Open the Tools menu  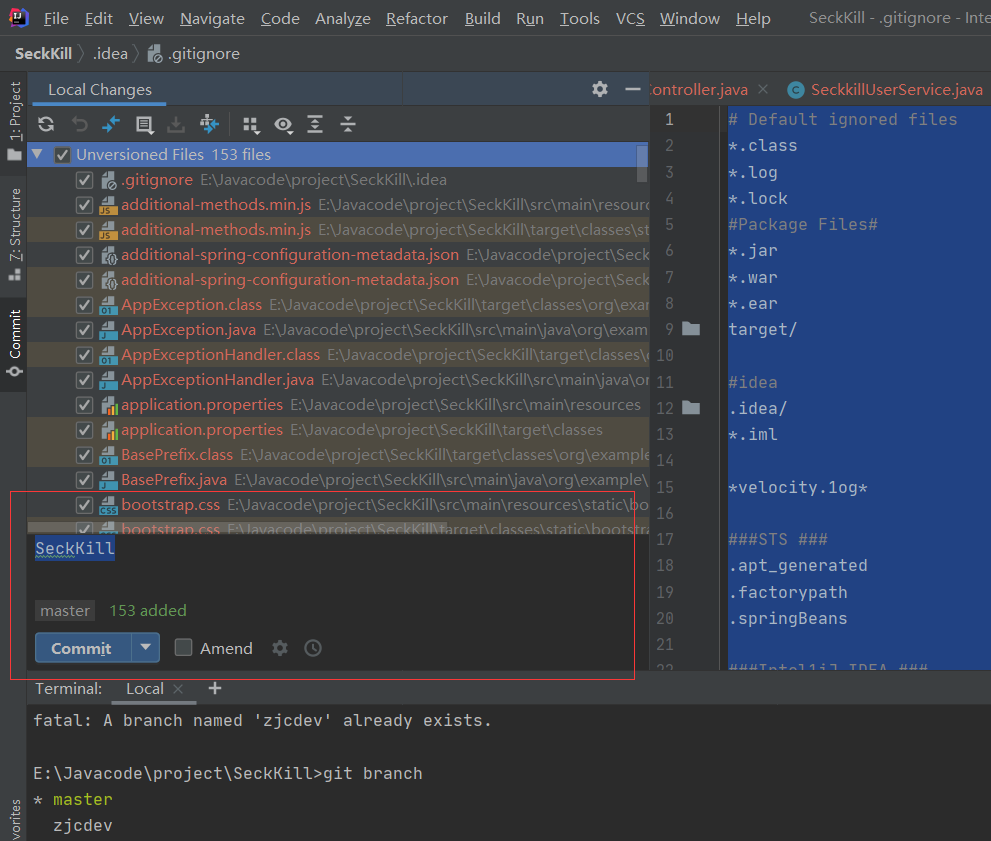coord(580,19)
